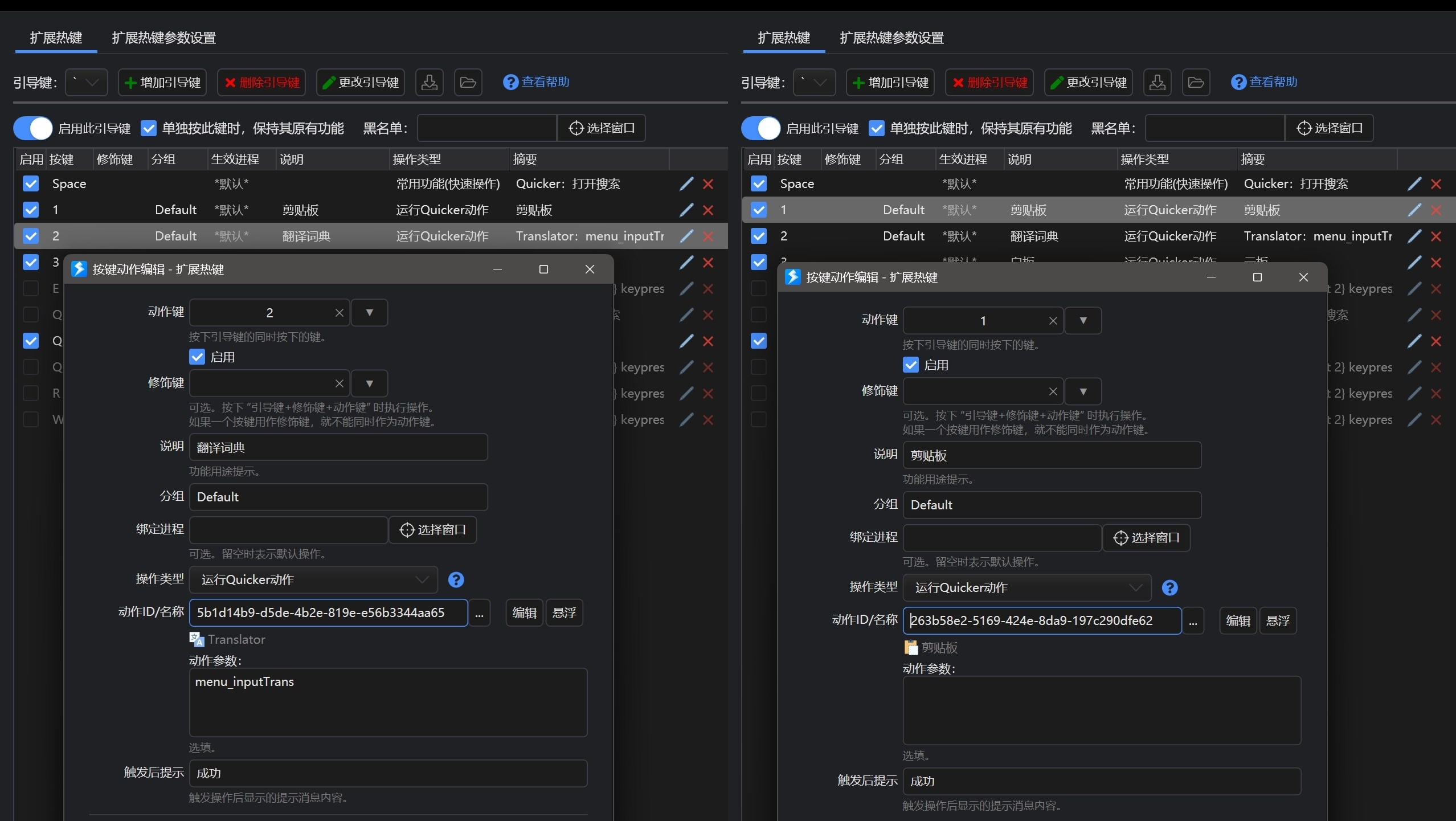Uncheck 启用 checkbox in right dialog
The image size is (1456, 821).
[911, 365]
